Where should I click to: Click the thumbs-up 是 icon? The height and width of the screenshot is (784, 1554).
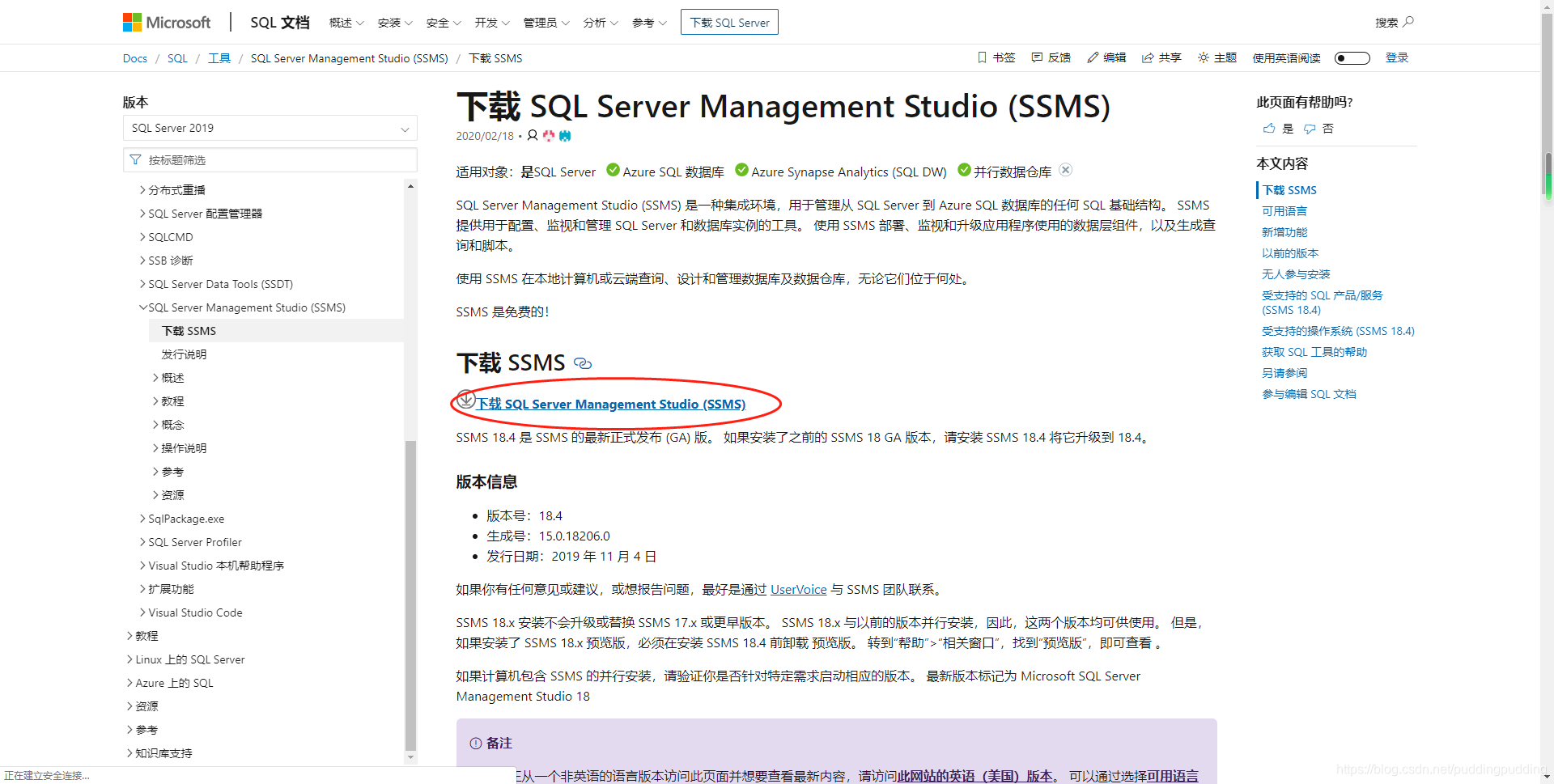(x=1269, y=128)
